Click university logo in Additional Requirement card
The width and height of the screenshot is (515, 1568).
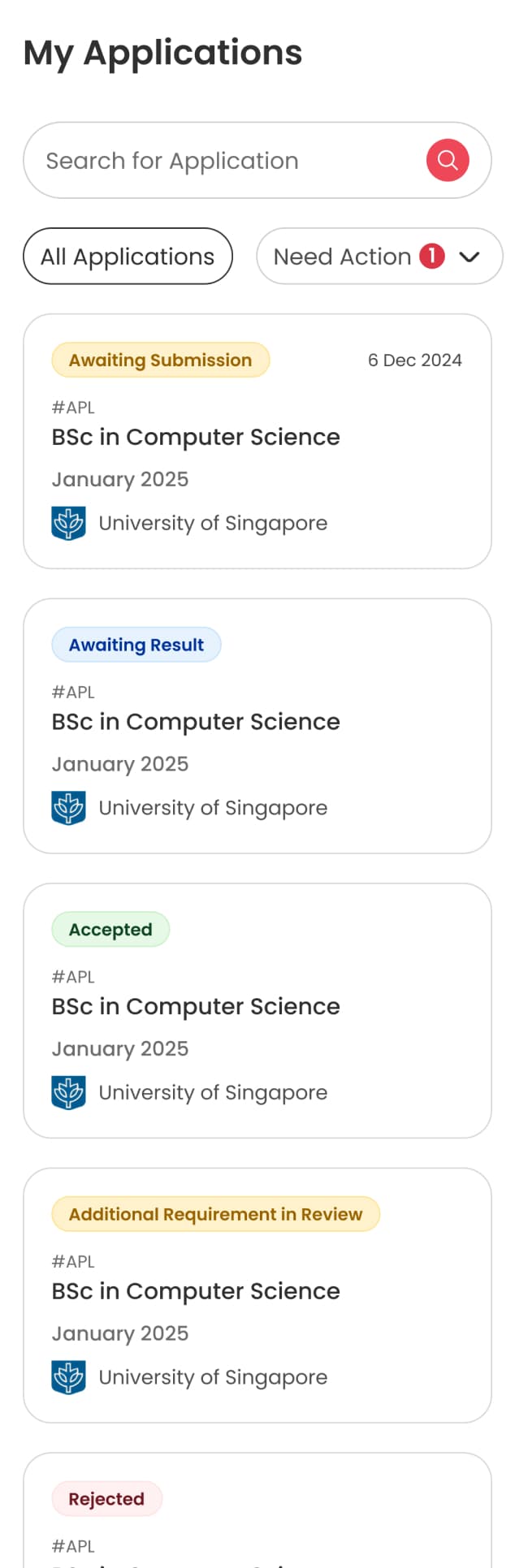click(68, 1377)
